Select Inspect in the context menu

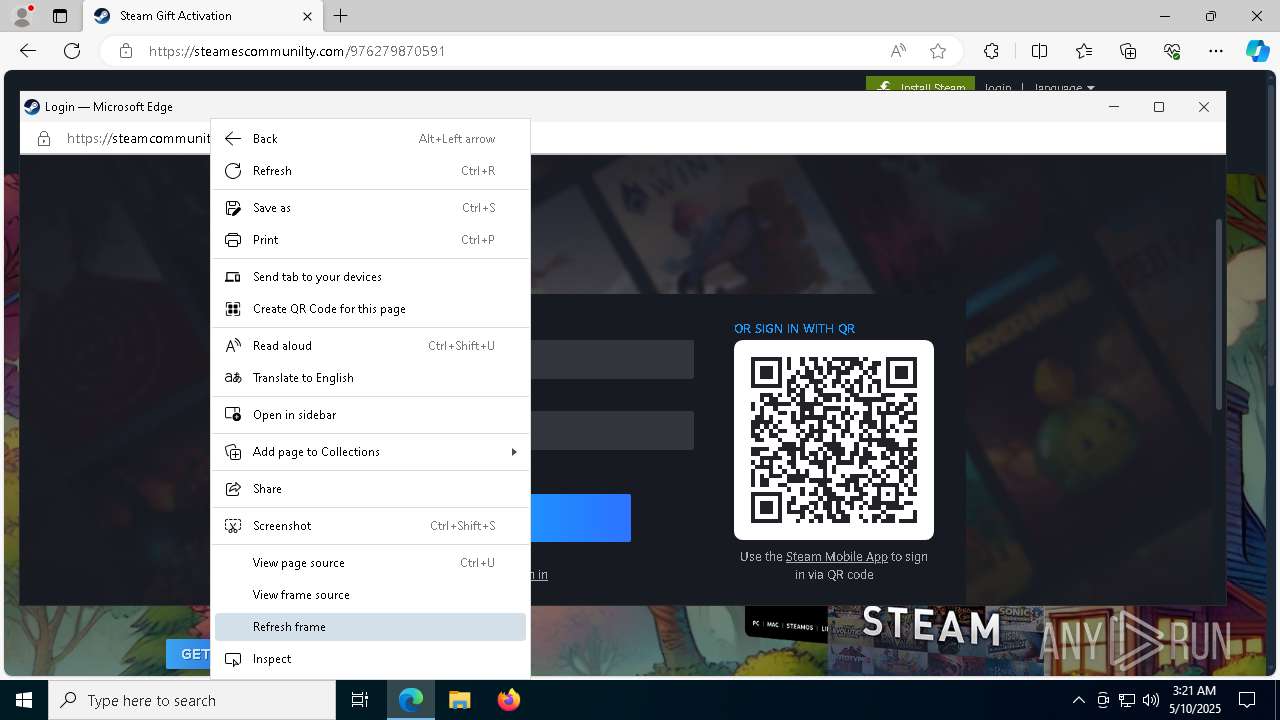pos(370,659)
